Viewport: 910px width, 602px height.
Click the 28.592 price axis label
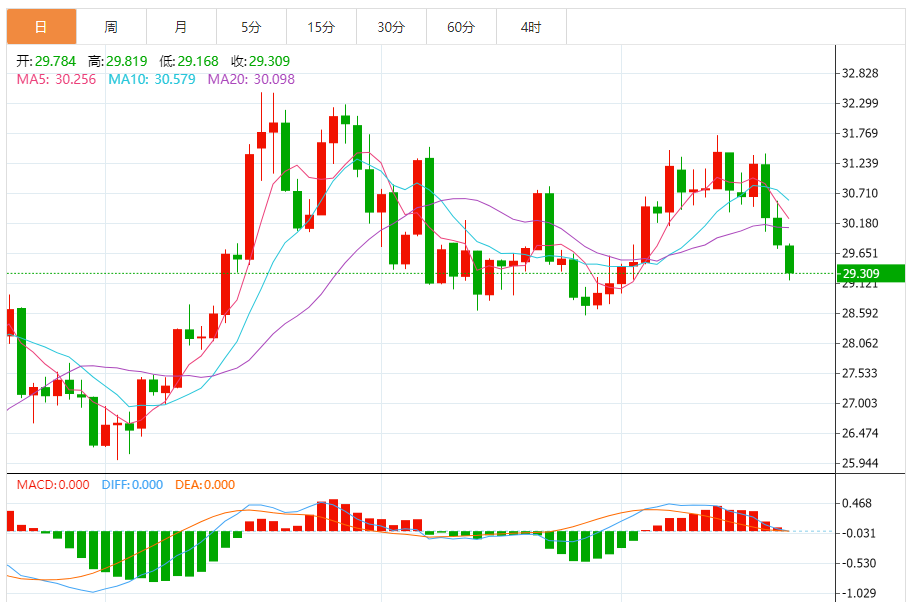tap(860, 313)
